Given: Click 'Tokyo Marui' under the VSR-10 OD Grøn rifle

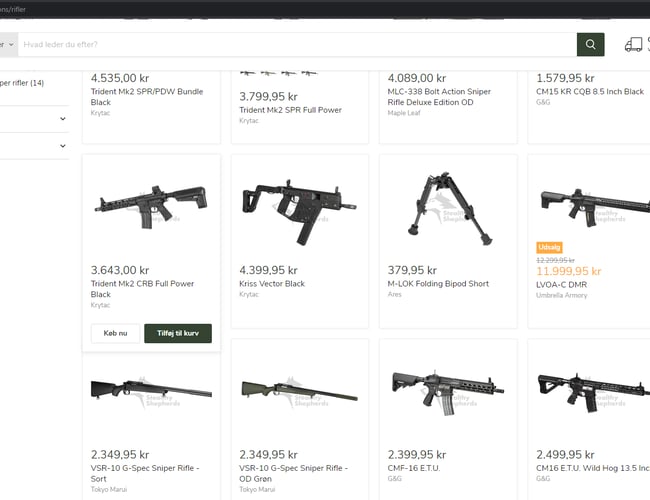Looking at the screenshot, I should (257, 489).
